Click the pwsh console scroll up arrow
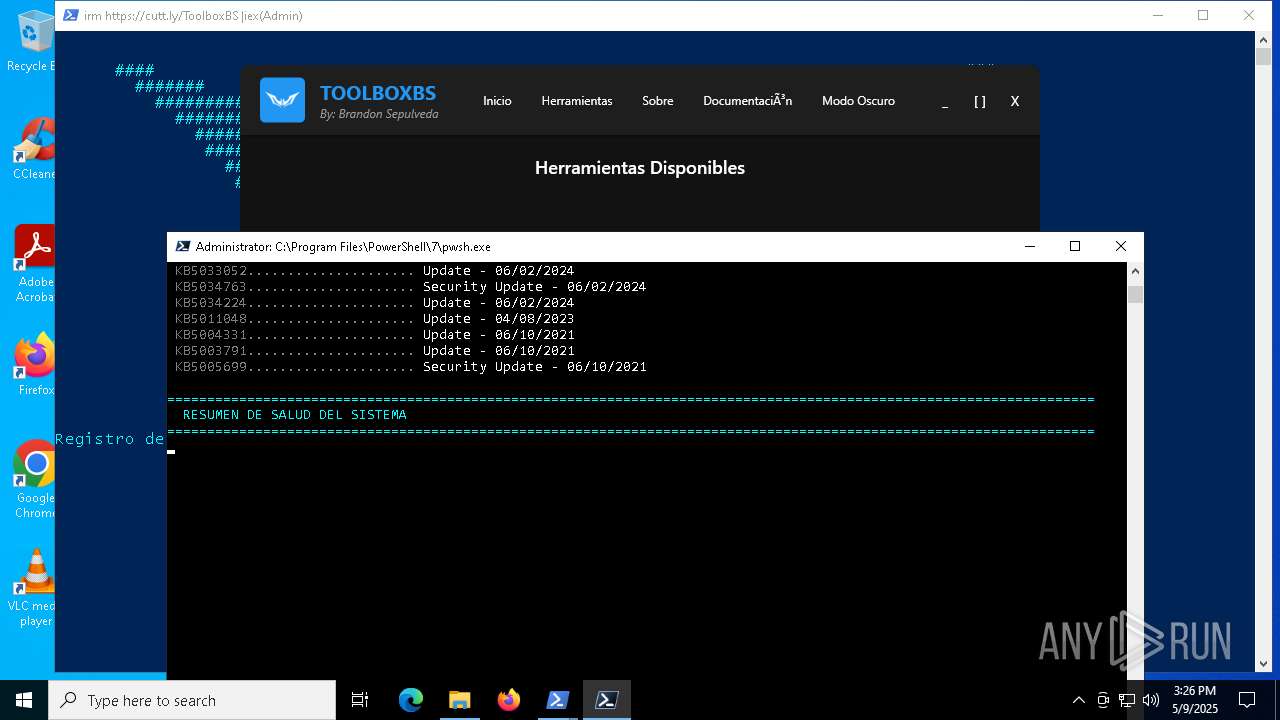Viewport: 1280px width, 720px height. (1135, 271)
